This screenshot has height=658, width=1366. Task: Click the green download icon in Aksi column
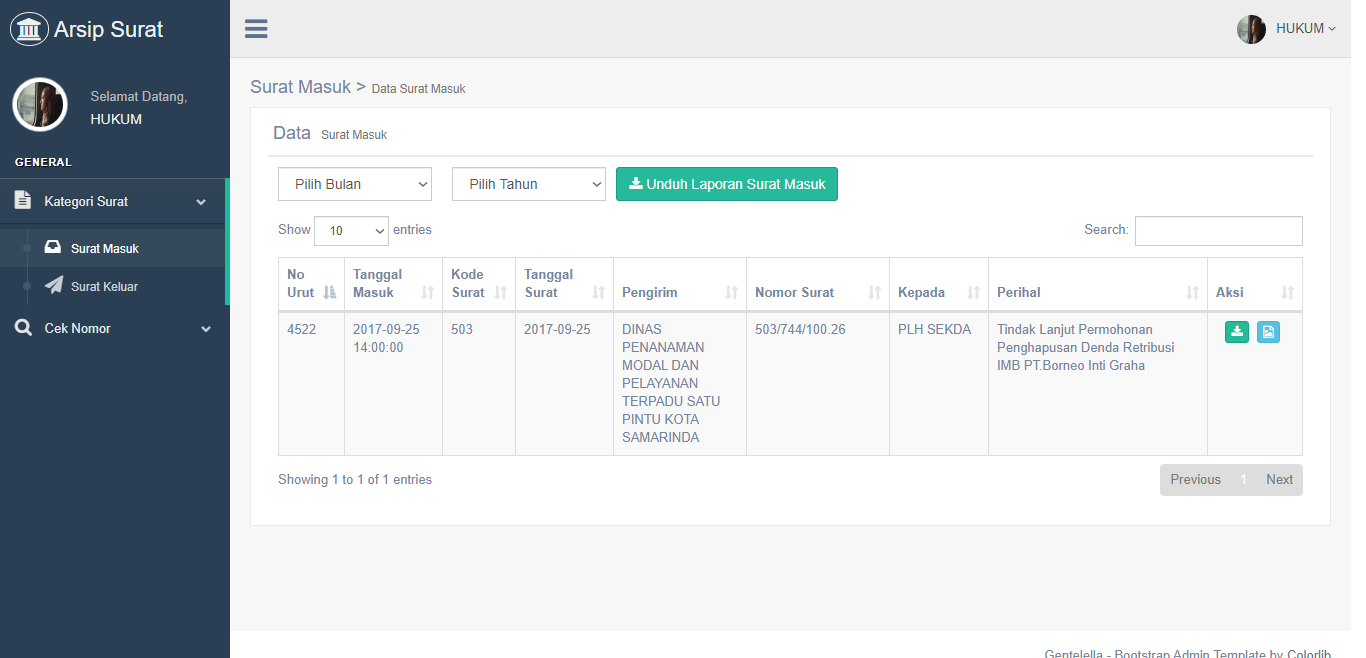coord(1237,332)
